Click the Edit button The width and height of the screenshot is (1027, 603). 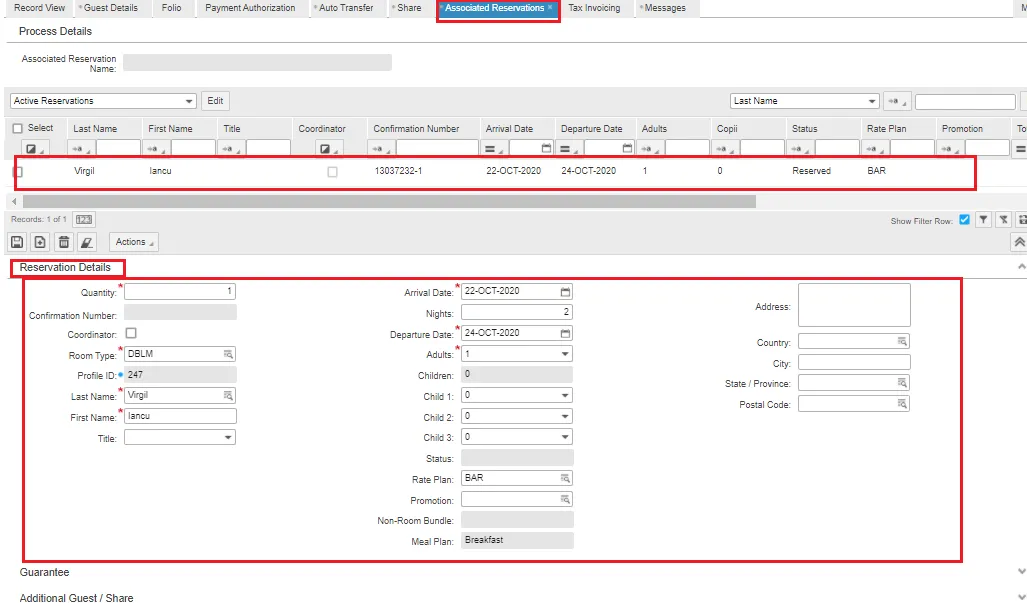point(215,101)
